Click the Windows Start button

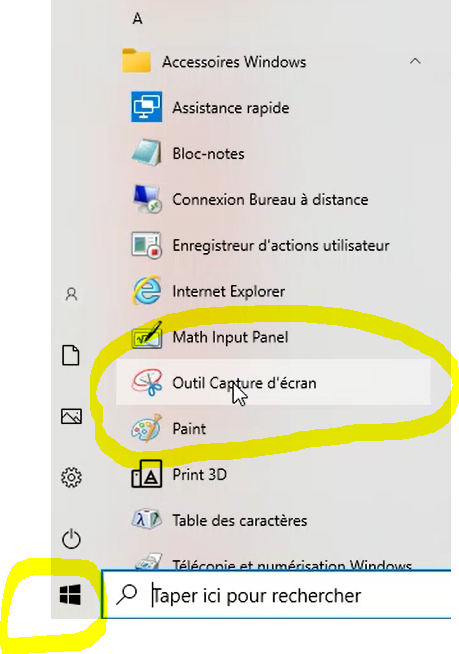pyautogui.click(x=70, y=594)
